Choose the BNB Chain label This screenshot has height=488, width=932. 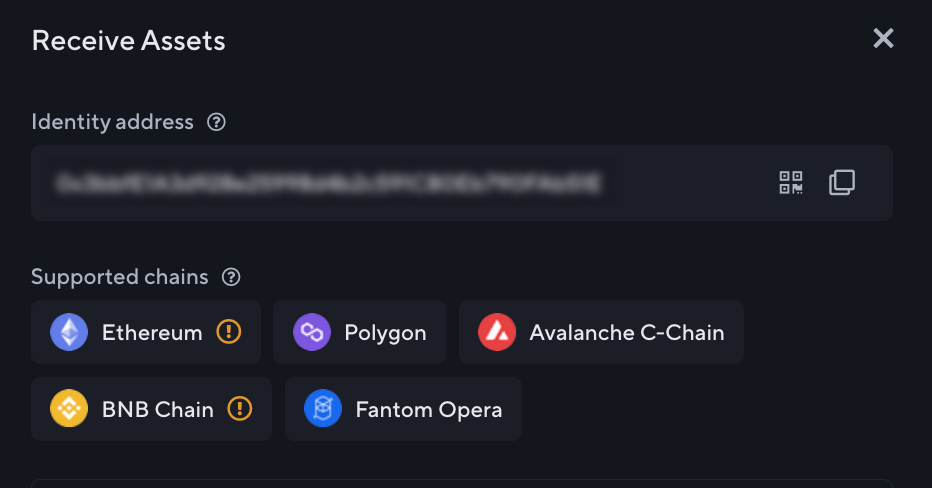[158, 409]
